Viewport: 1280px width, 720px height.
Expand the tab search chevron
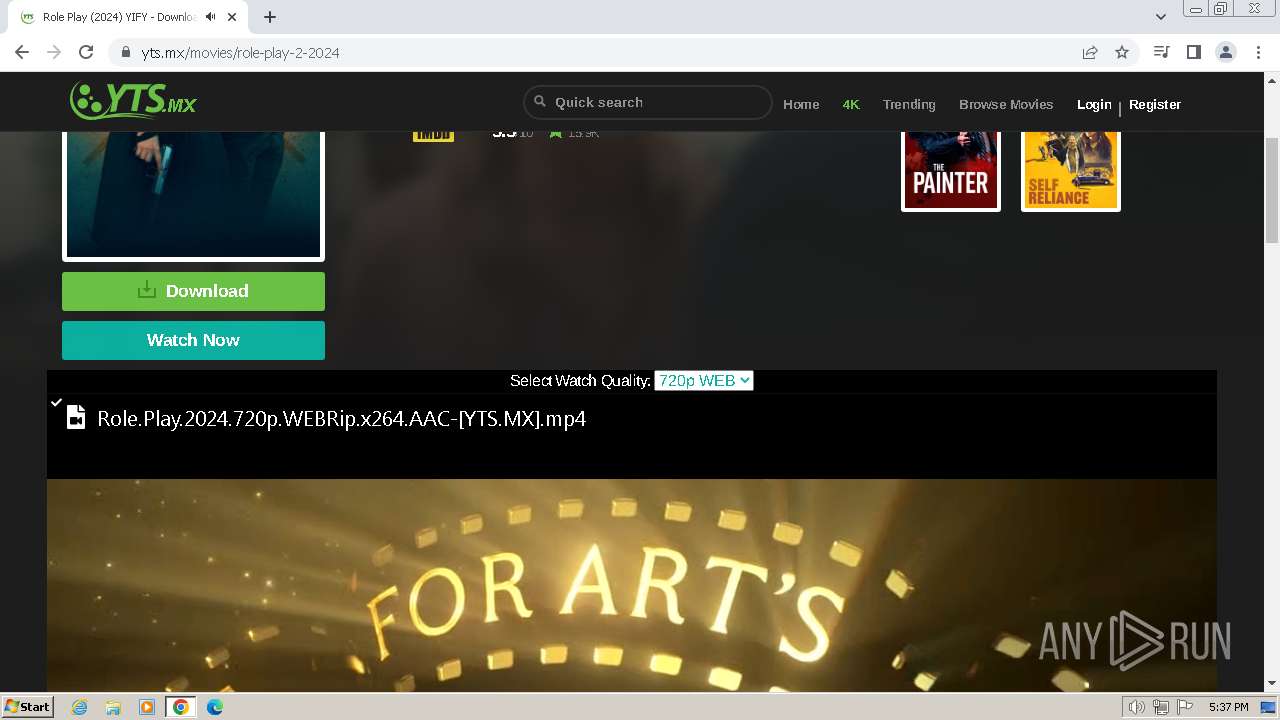pyautogui.click(x=1161, y=17)
